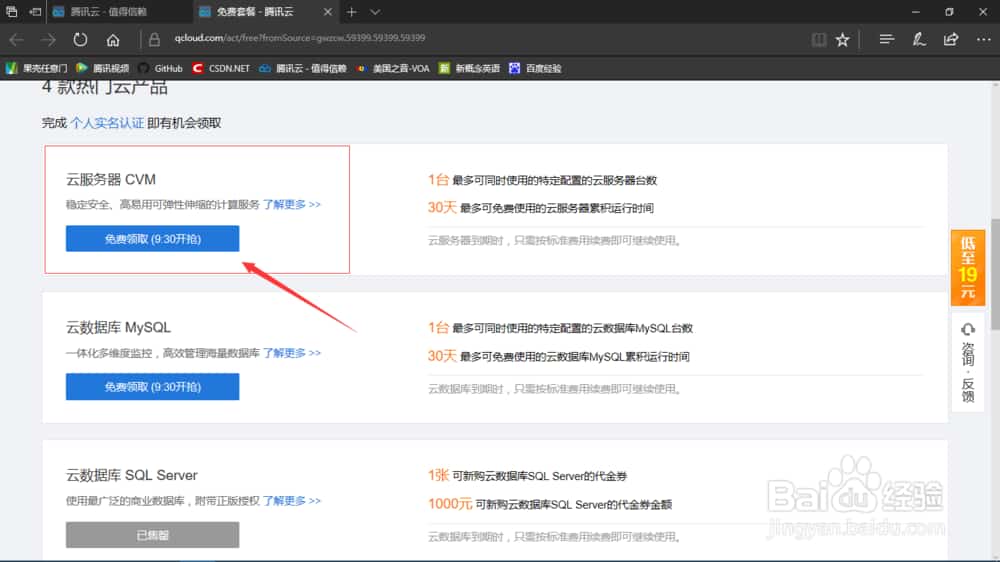Open the GitHub bookmark
Viewport: 1000px width, 562px height.
[160, 69]
